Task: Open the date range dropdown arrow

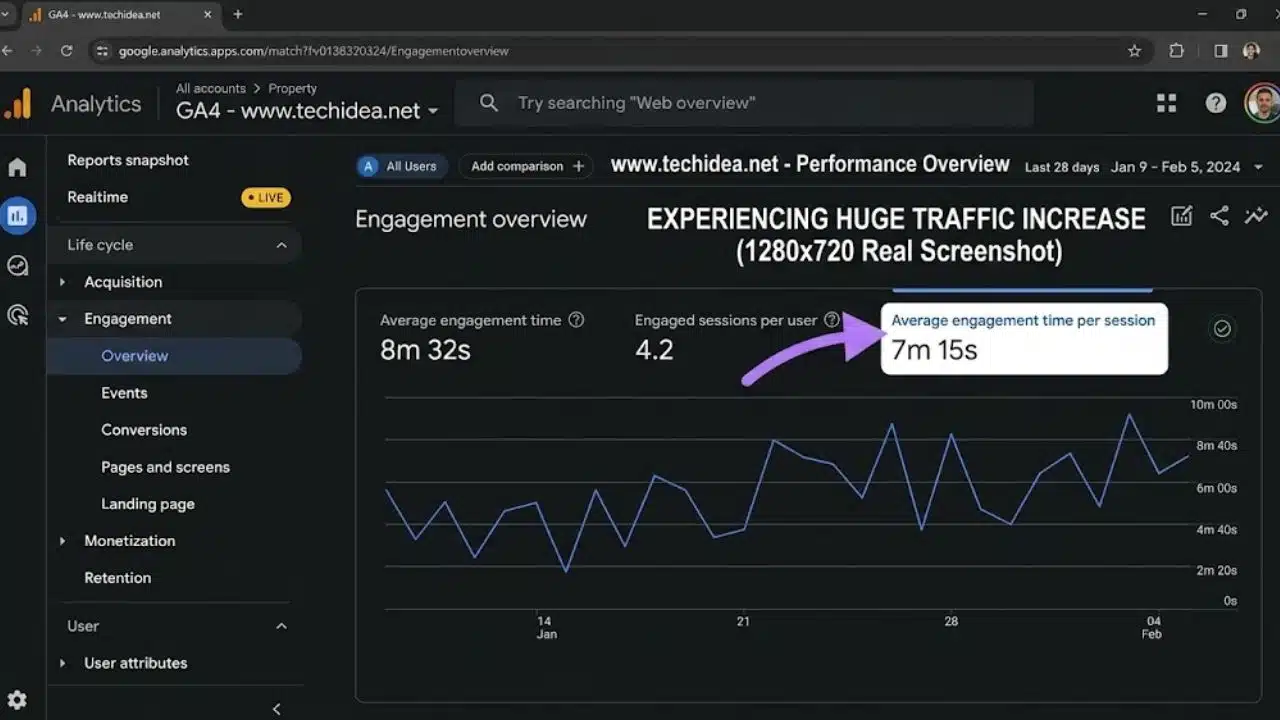Action: 1258,167
